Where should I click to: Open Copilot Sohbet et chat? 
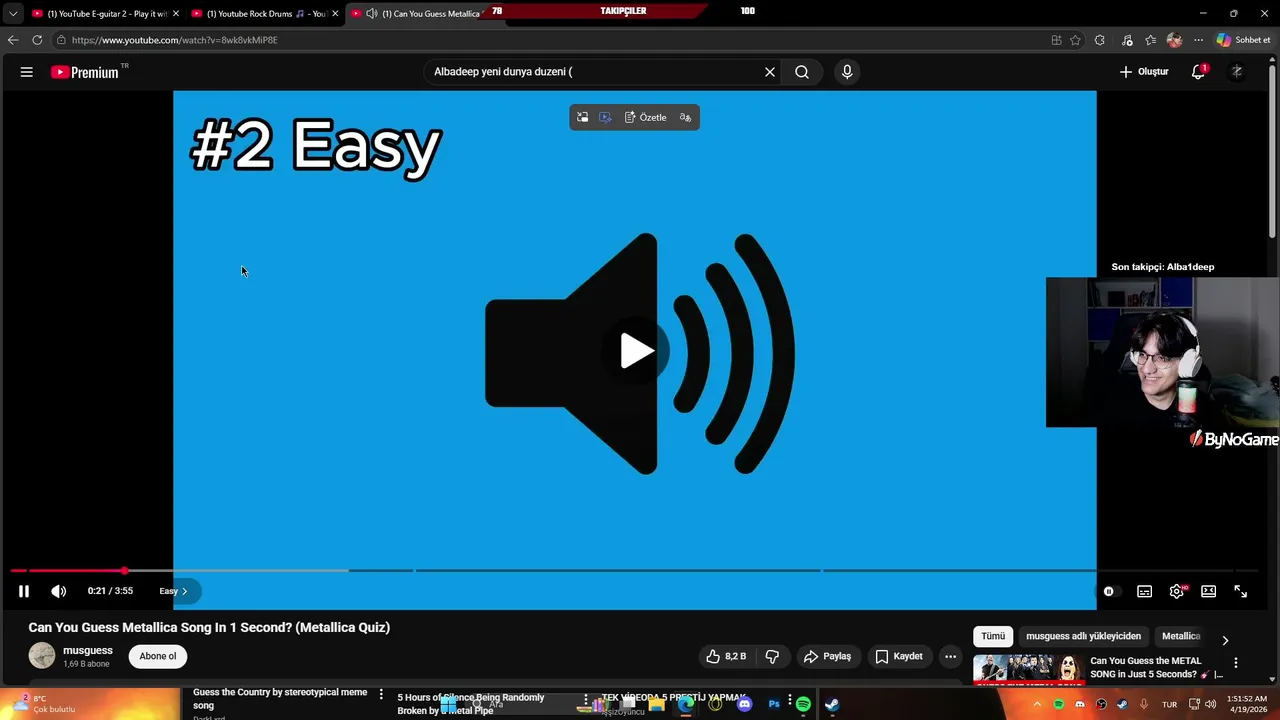pos(1243,40)
